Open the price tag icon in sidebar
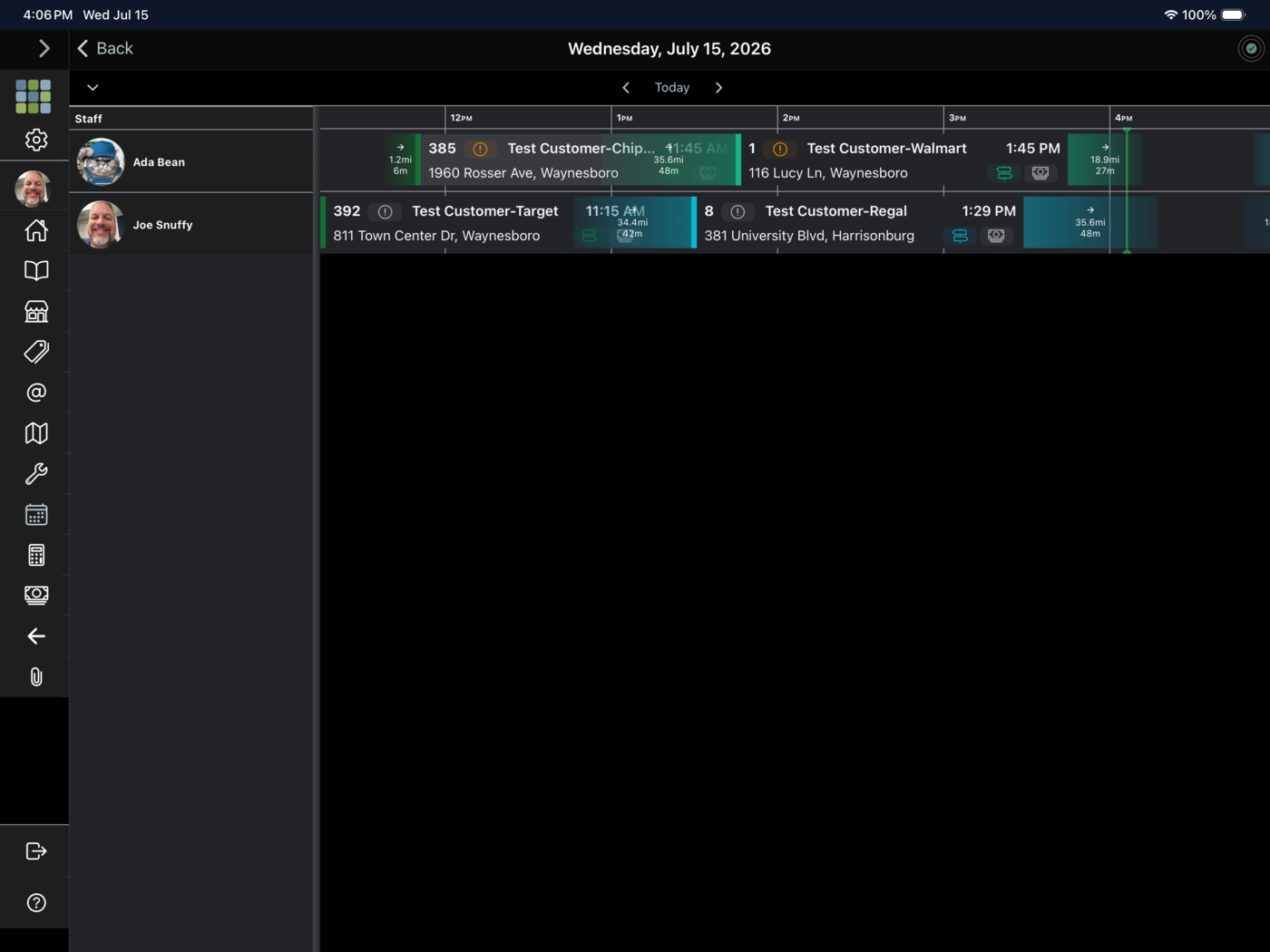Image resolution: width=1270 pixels, height=952 pixels. point(36,352)
